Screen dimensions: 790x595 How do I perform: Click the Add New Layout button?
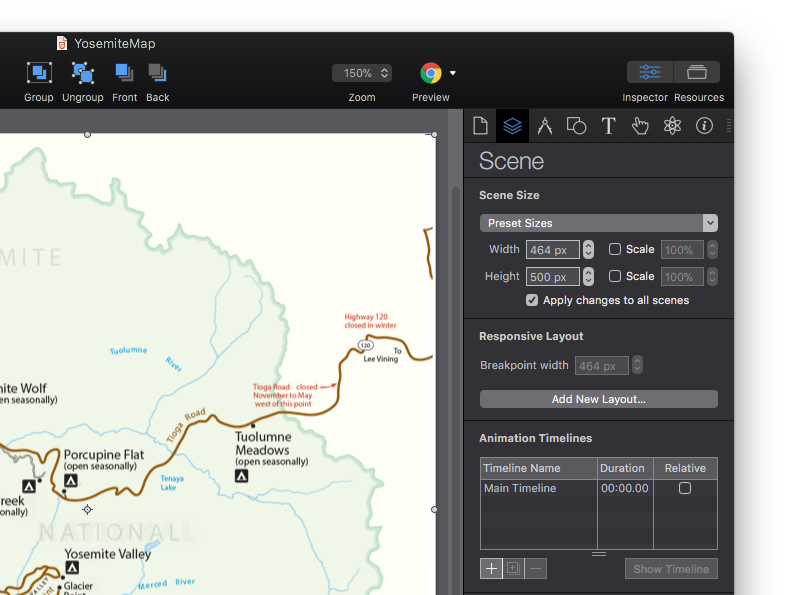pos(598,399)
